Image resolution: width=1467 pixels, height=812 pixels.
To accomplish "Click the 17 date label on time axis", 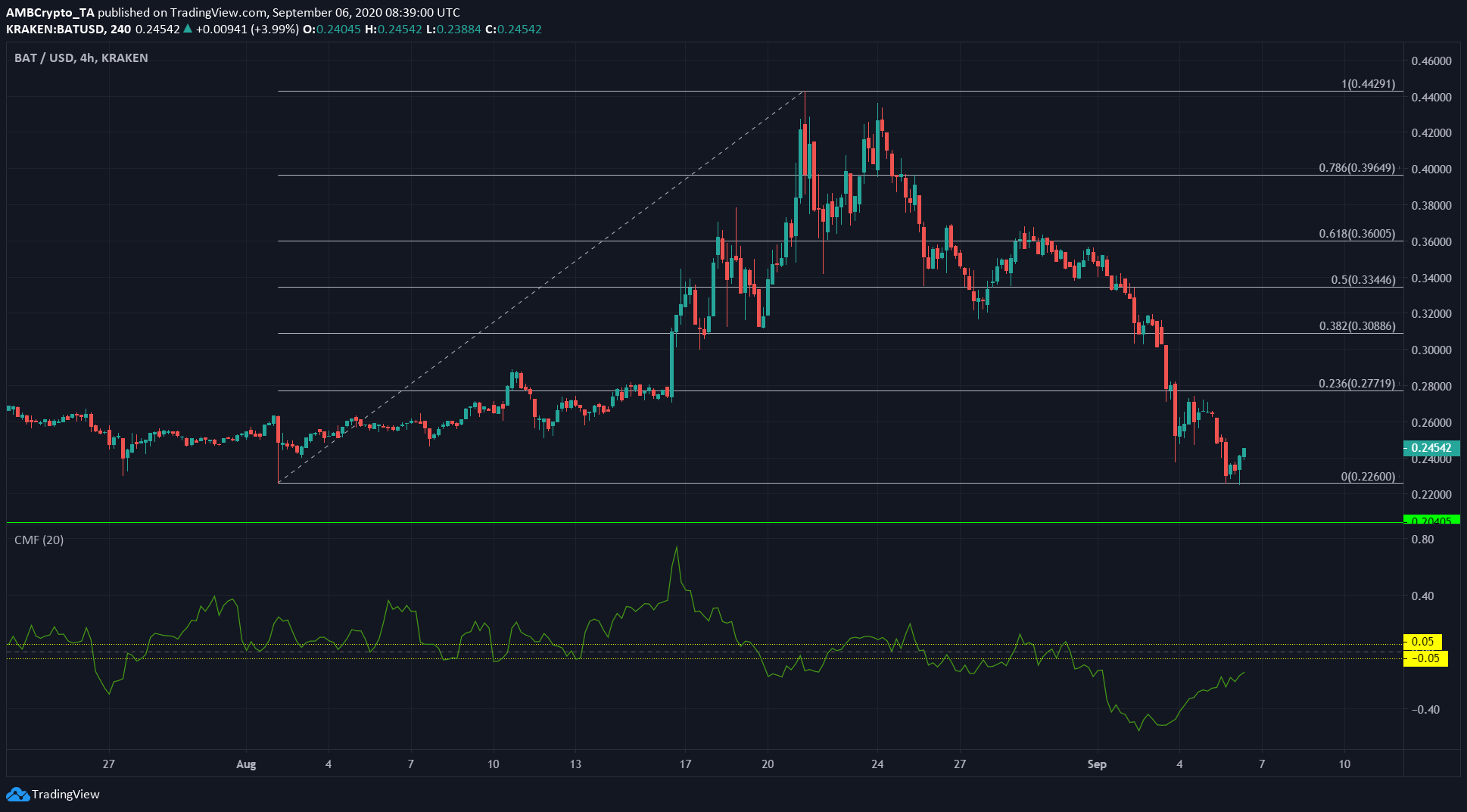I will tap(685, 764).
